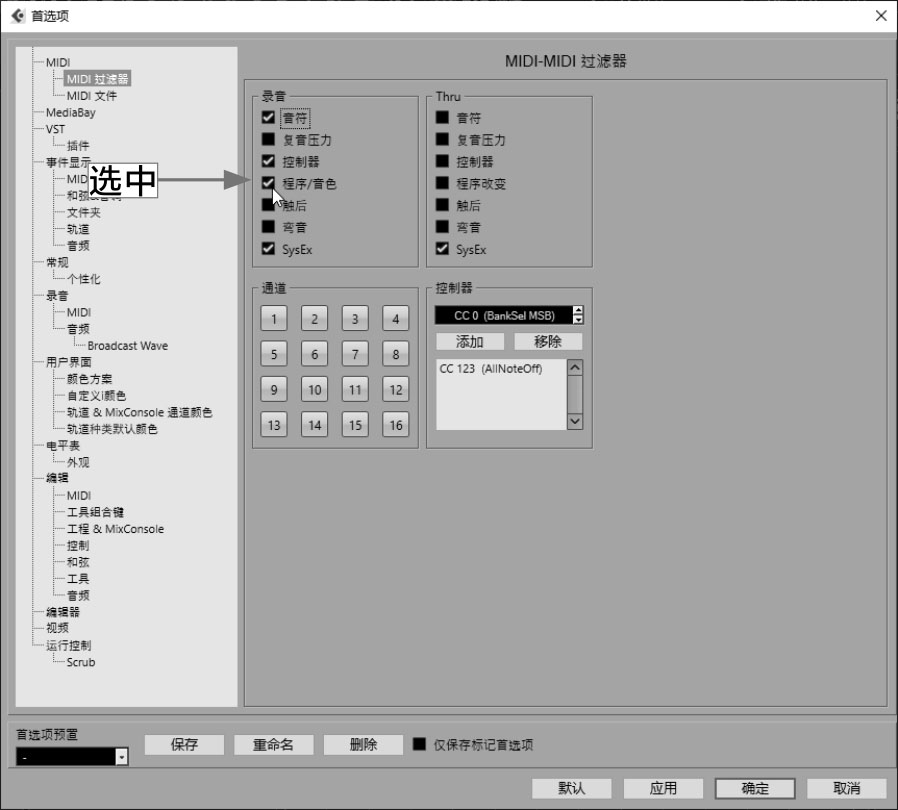The image size is (898, 810).
Task: Click the controller list scroll down arrow
Action: coord(574,421)
